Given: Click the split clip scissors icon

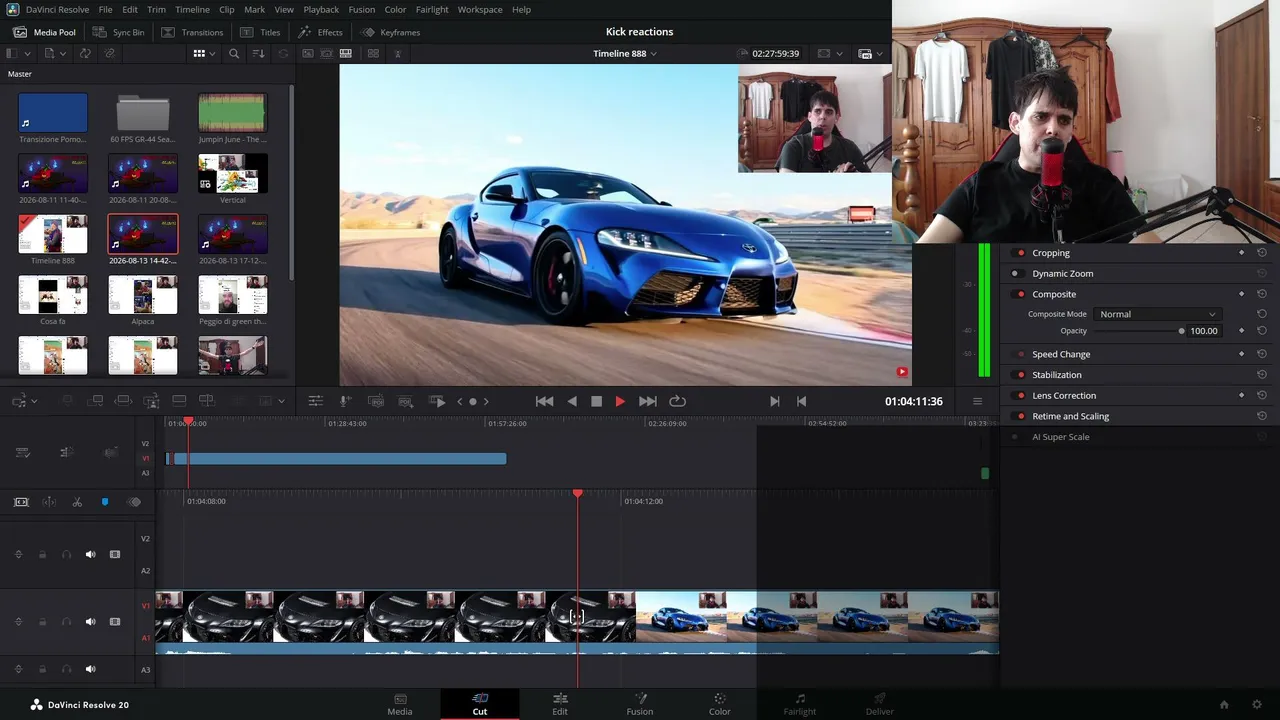Looking at the screenshot, I should pos(77,502).
